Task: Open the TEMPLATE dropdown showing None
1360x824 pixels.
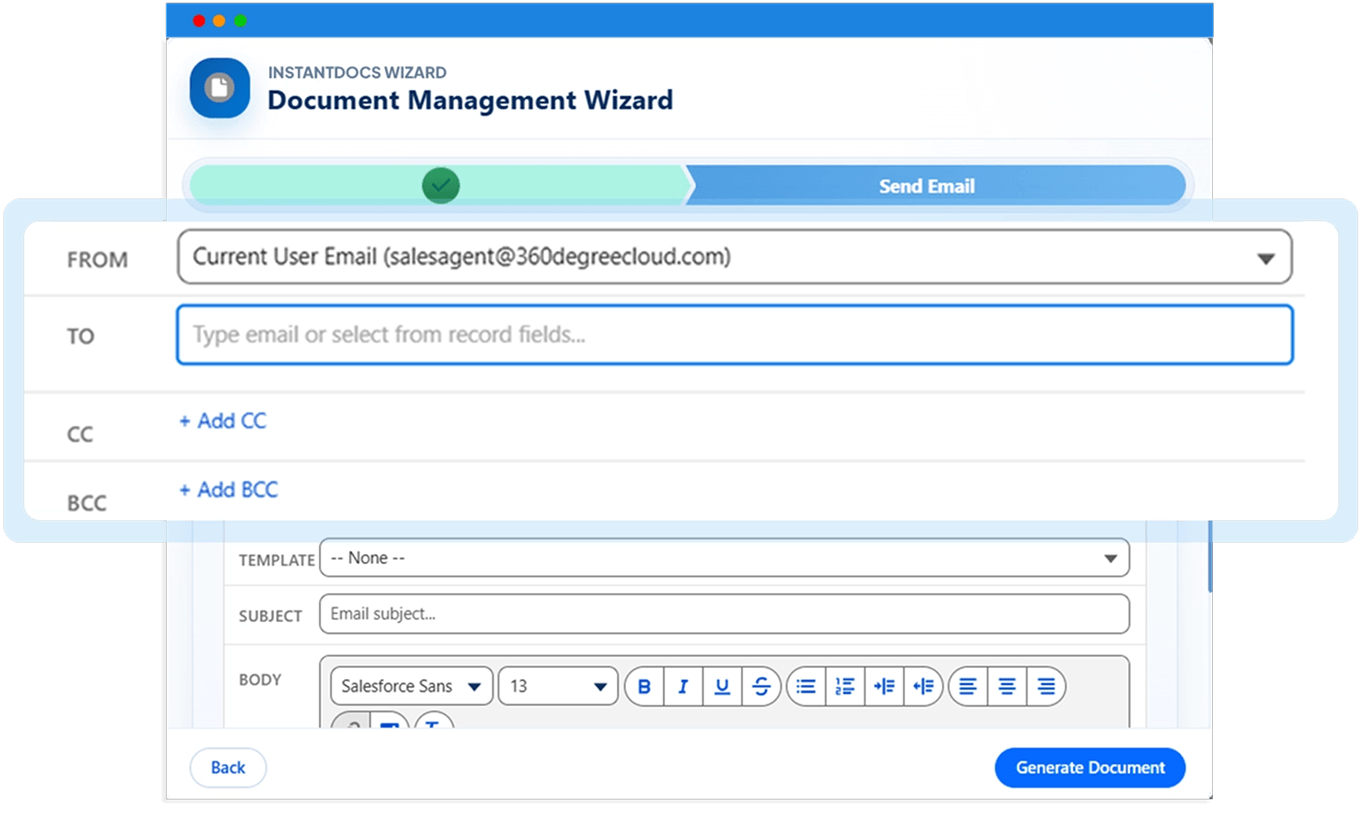Action: coord(724,558)
